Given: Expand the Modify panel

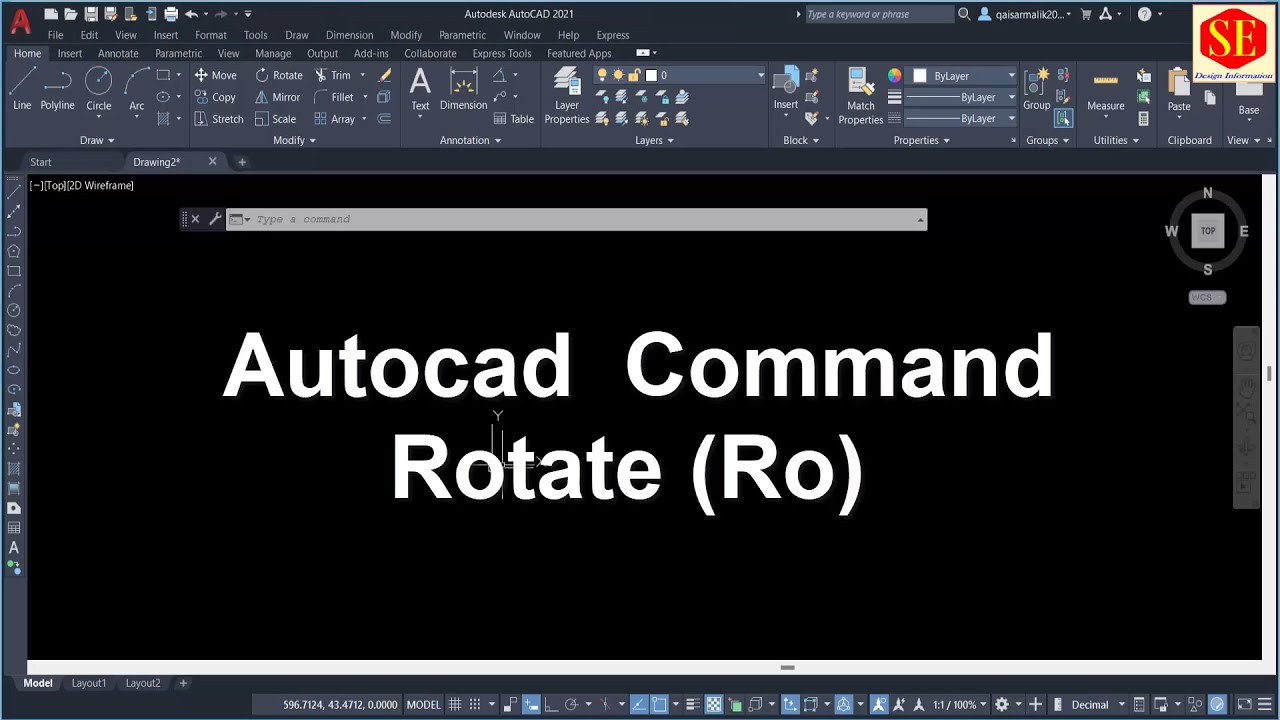Looking at the screenshot, I should click(x=294, y=140).
